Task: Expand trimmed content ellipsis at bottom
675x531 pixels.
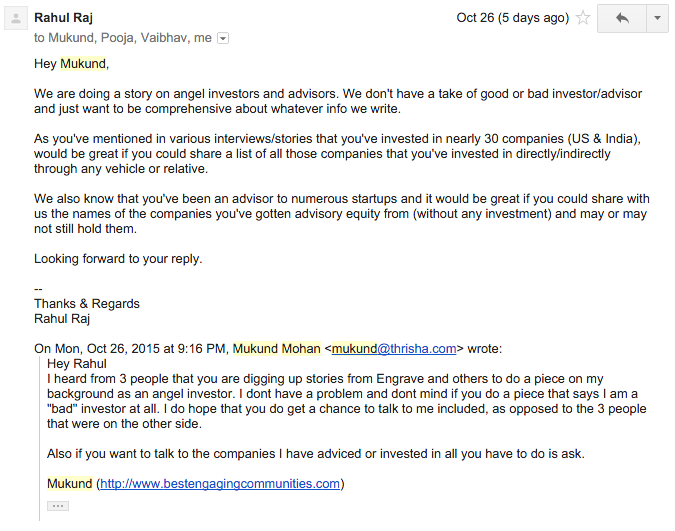Action: point(58,506)
